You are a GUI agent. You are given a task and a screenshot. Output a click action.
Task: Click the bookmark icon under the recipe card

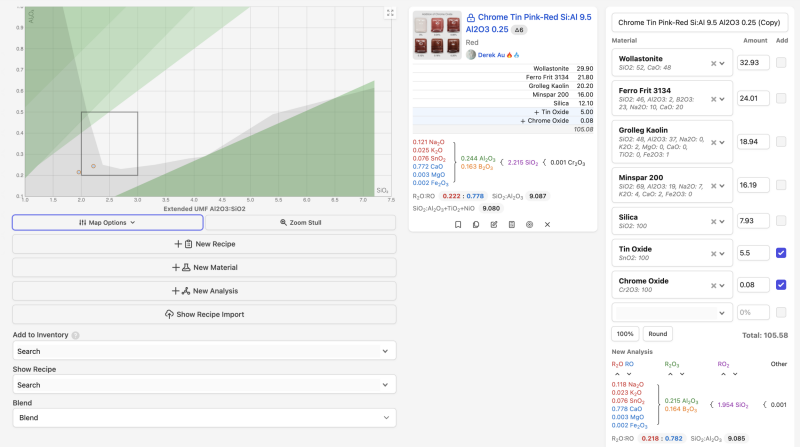point(457,225)
